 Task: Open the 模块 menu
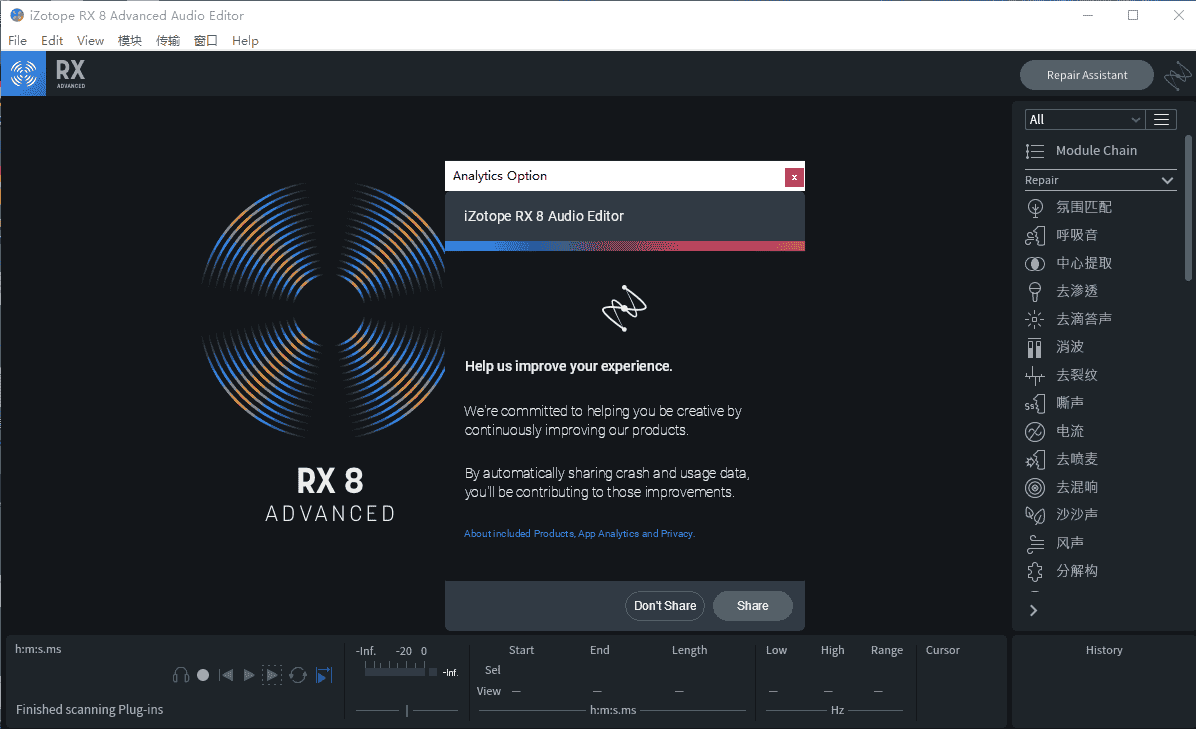pyautogui.click(x=130, y=41)
